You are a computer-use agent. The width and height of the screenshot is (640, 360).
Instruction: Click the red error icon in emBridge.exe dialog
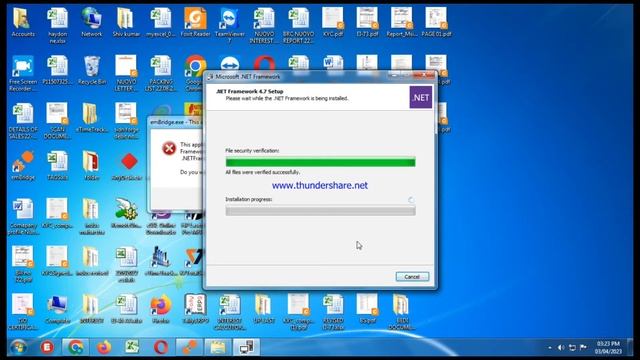click(169, 148)
